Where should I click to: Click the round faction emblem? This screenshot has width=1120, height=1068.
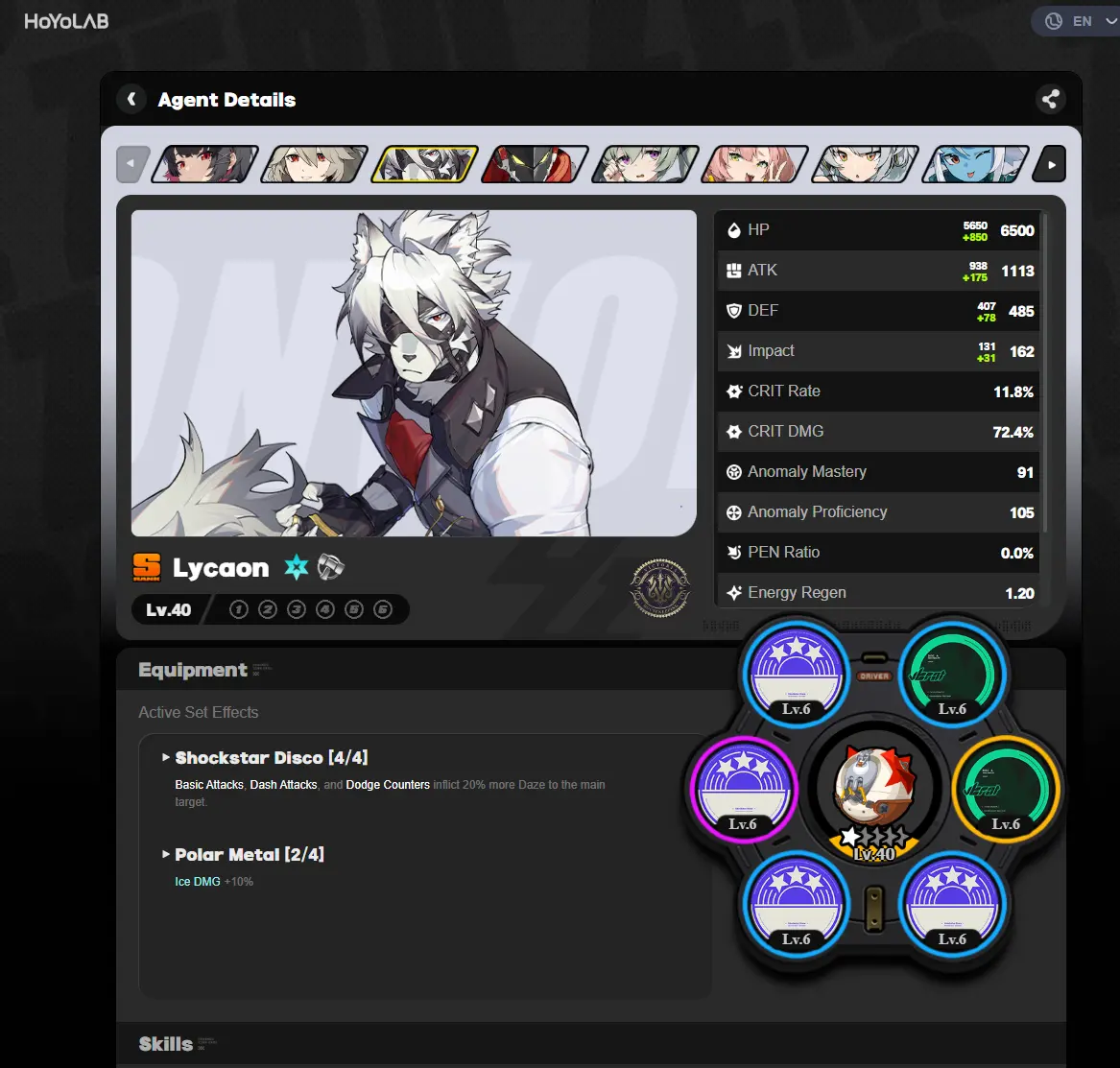[x=660, y=588]
